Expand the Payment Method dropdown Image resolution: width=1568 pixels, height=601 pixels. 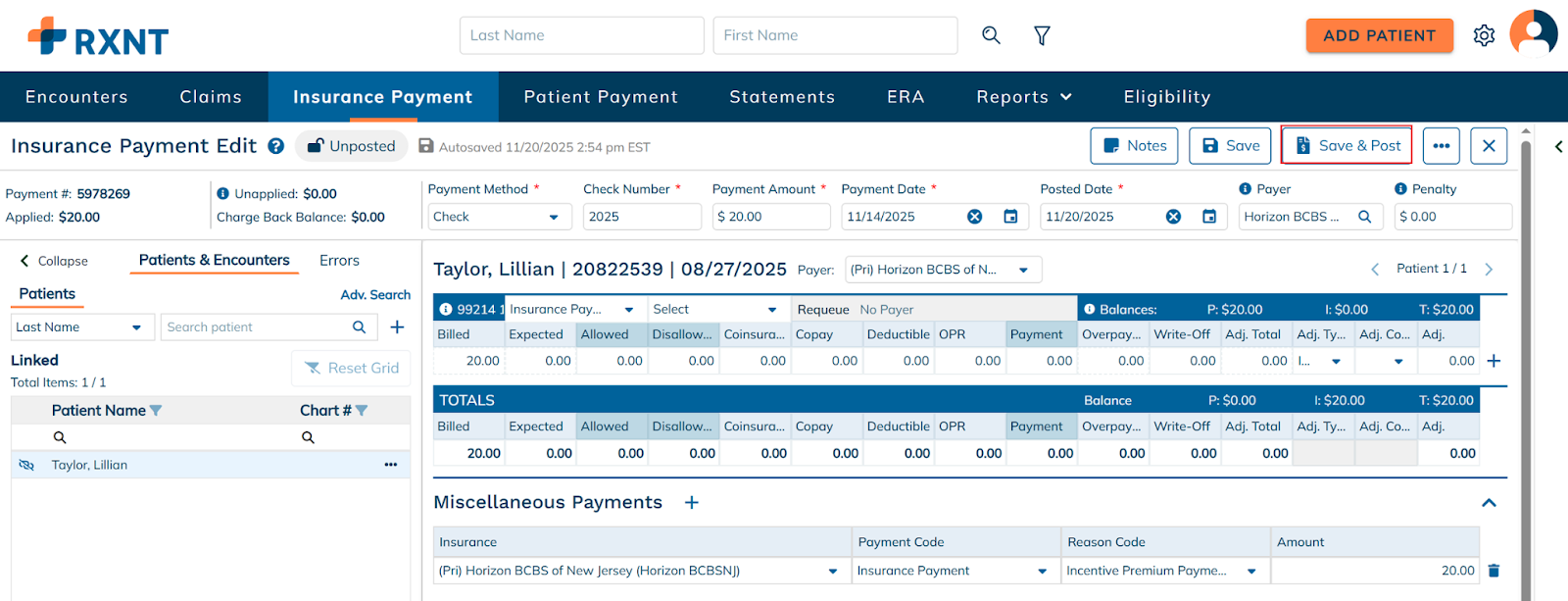(x=554, y=217)
